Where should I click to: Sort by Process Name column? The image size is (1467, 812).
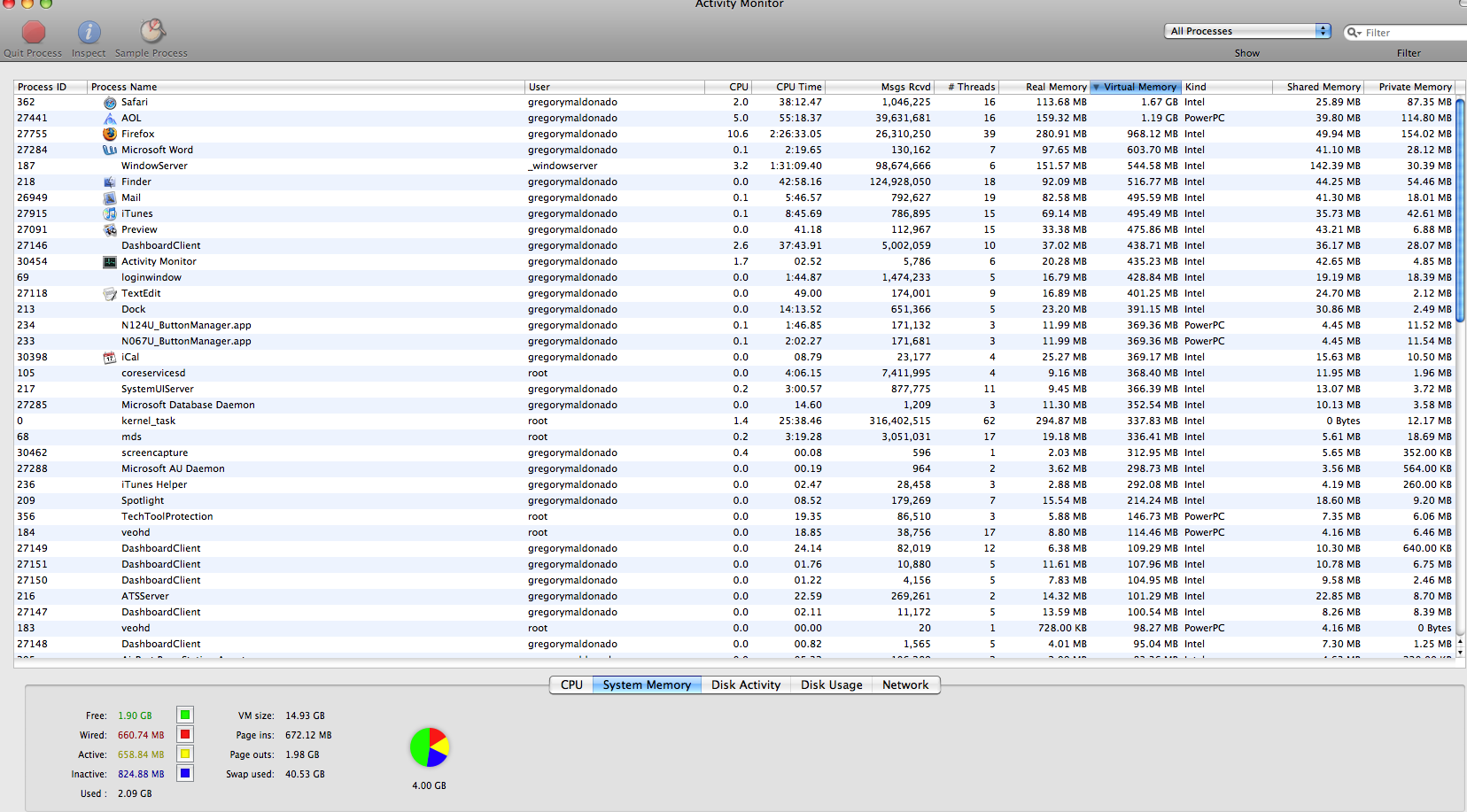point(306,87)
